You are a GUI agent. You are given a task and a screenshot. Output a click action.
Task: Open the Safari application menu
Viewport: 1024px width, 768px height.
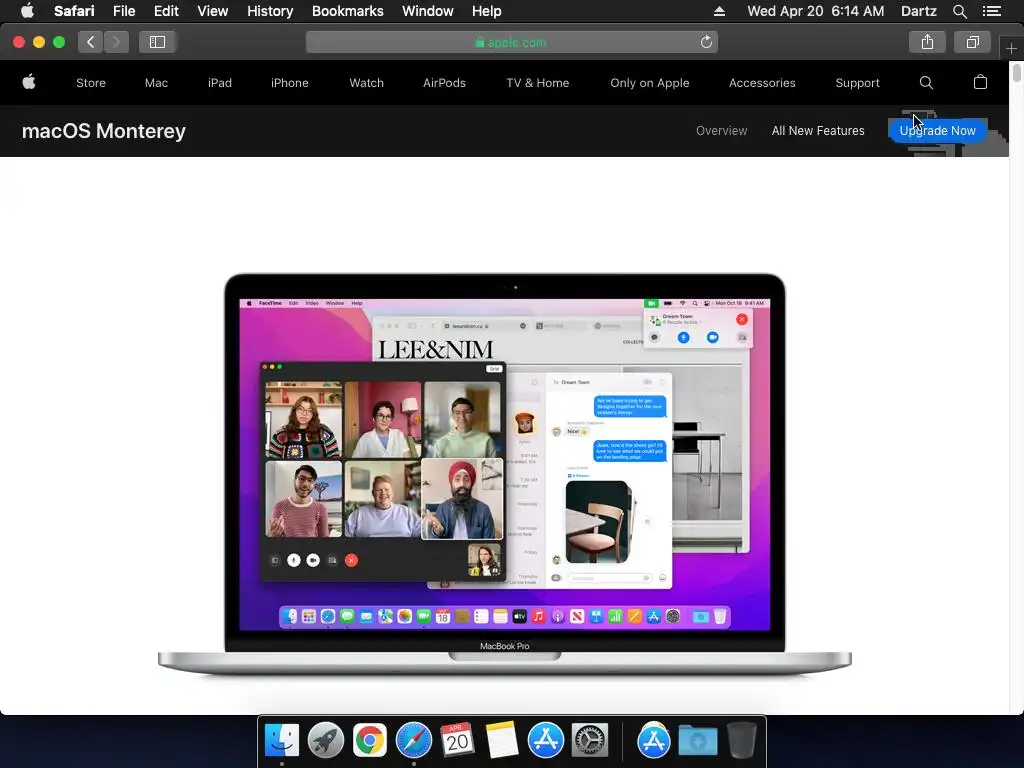point(74,11)
